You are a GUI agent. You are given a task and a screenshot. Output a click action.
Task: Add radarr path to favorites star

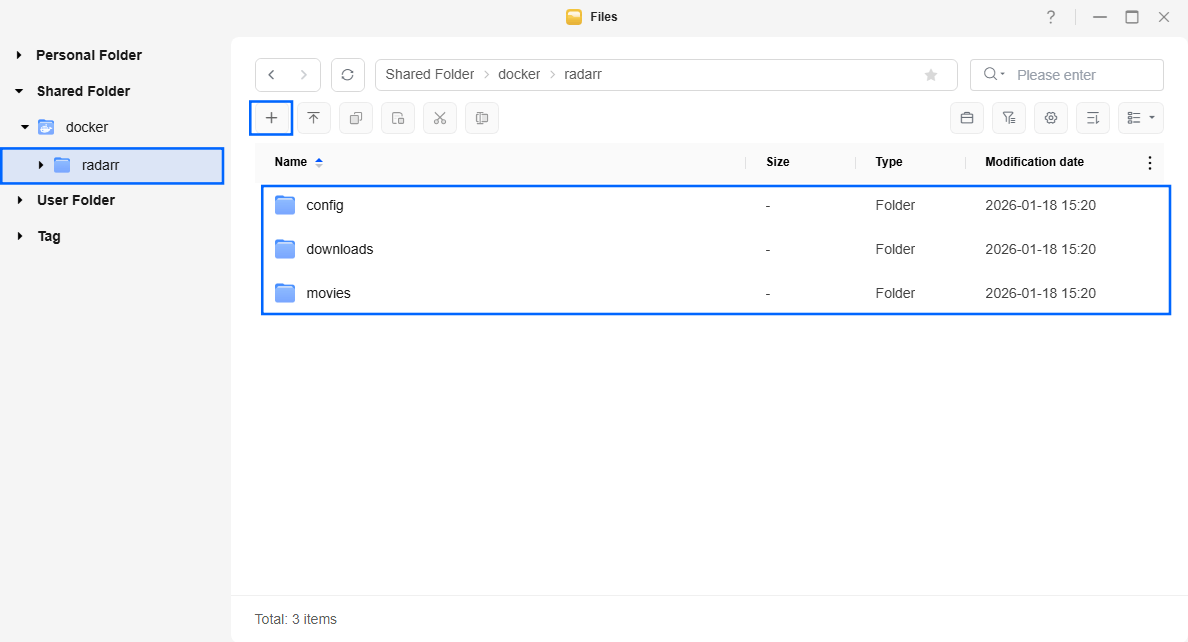(931, 75)
